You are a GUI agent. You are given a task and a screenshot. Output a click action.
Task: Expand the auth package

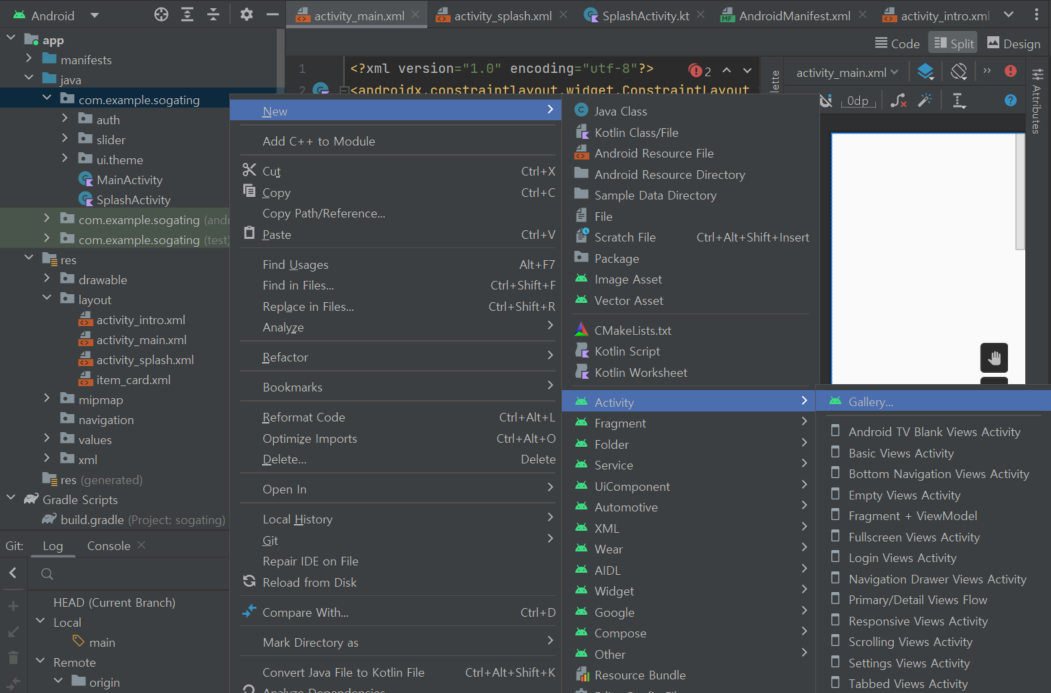point(65,119)
